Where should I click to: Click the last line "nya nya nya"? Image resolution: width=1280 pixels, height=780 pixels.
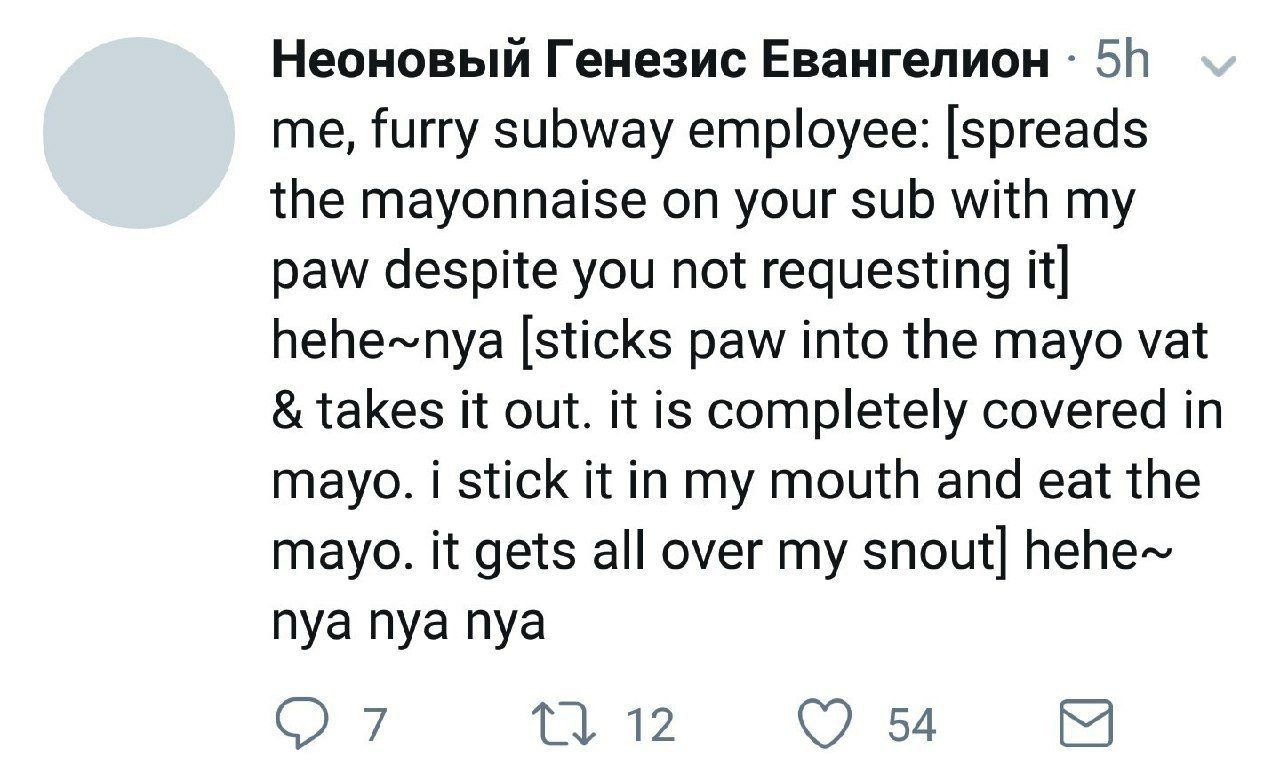(409, 624)
